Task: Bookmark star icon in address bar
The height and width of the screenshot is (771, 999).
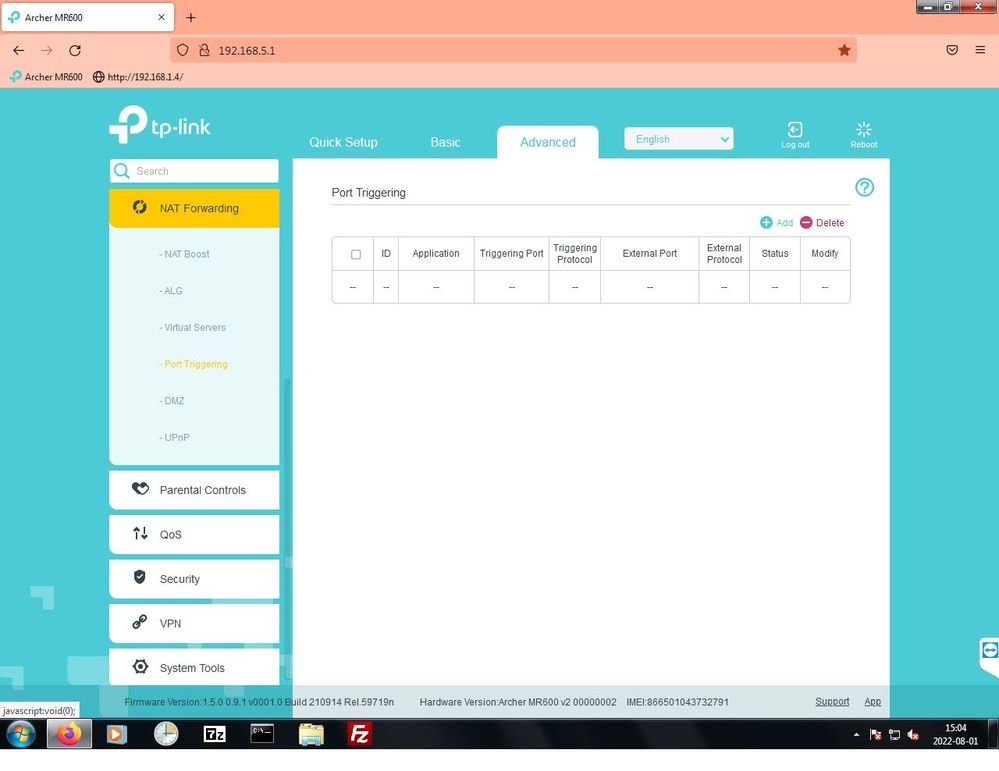Action: pos(844,50)
